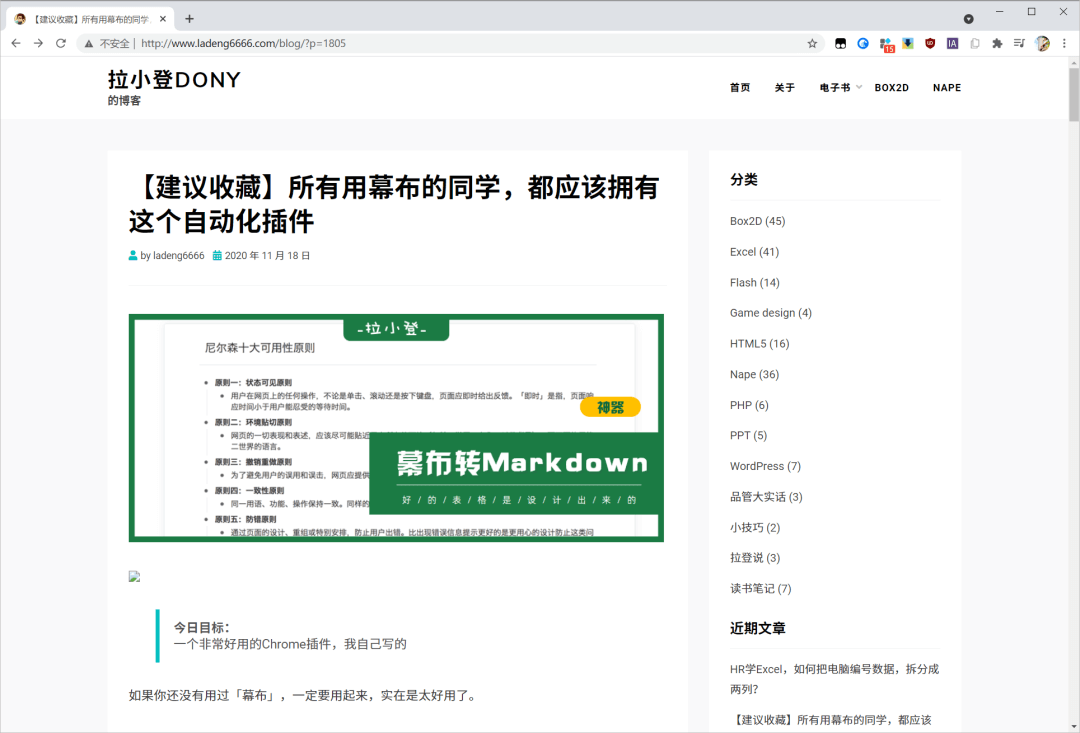Open the image downloader extension icon
The height and width of the screenshot is (733, 1080).
coord(908,43)
